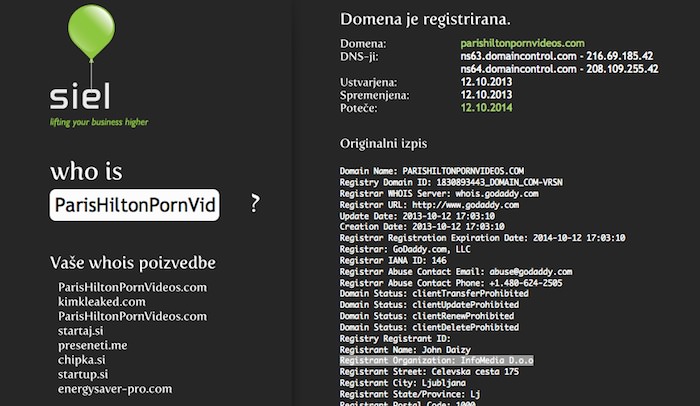Click the green expiry date 12.10.2014

tap(487, 108)
